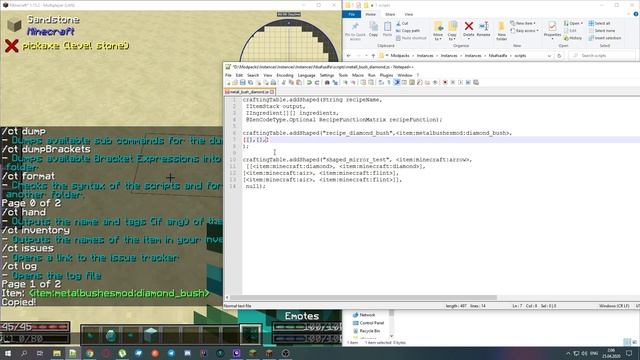The height and width of the screenshot is (360, 640).
Task: Switch Explorer to details view layout
Action: (x=627, y=342)
